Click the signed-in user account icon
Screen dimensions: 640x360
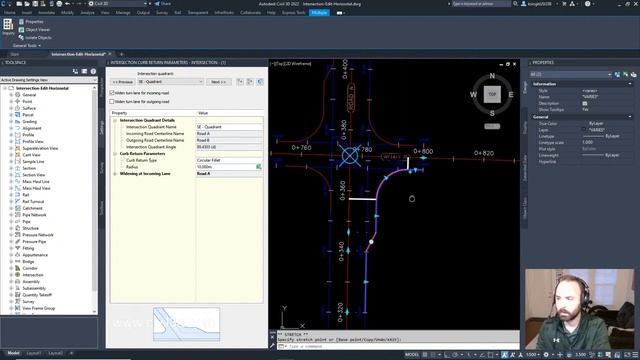pyautogui.click(x=524, y=4)
